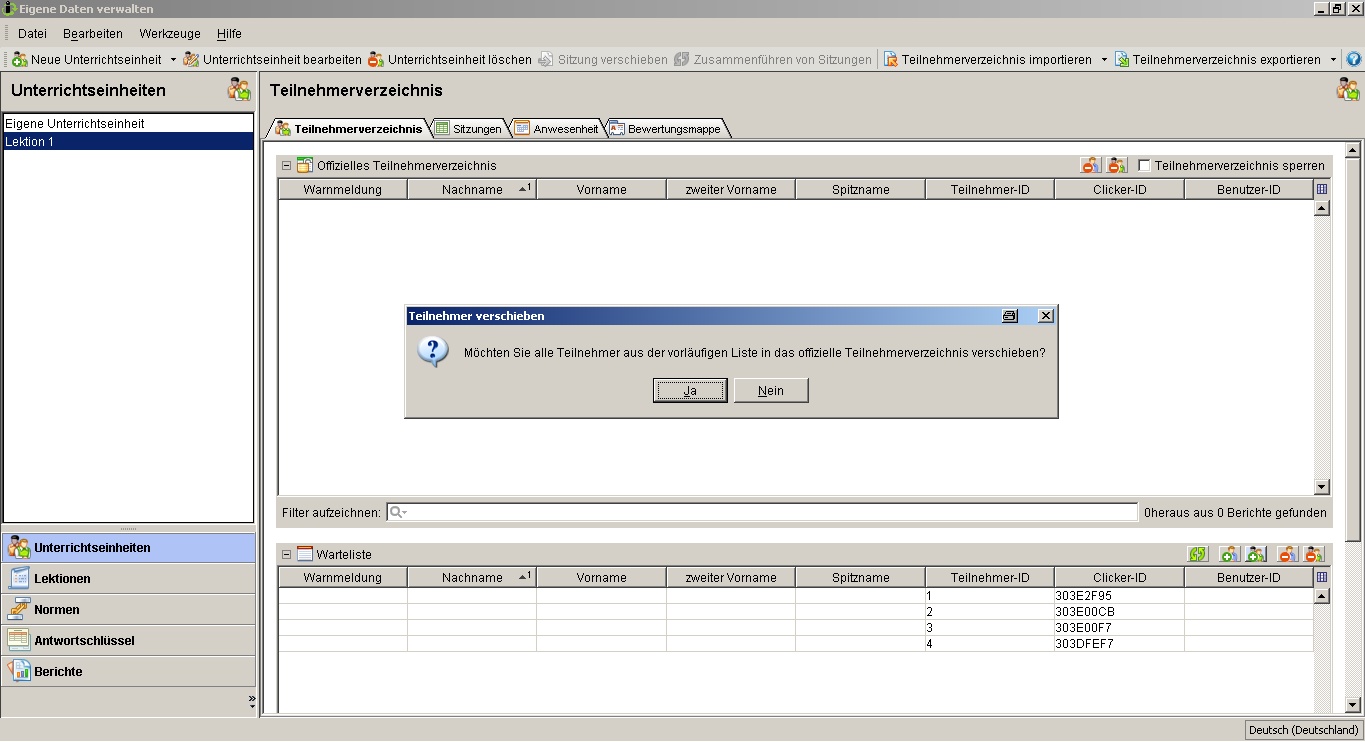Click the Ja button in the dialog
Viewport: 1365px width, 742px height.
pos(690,390)
